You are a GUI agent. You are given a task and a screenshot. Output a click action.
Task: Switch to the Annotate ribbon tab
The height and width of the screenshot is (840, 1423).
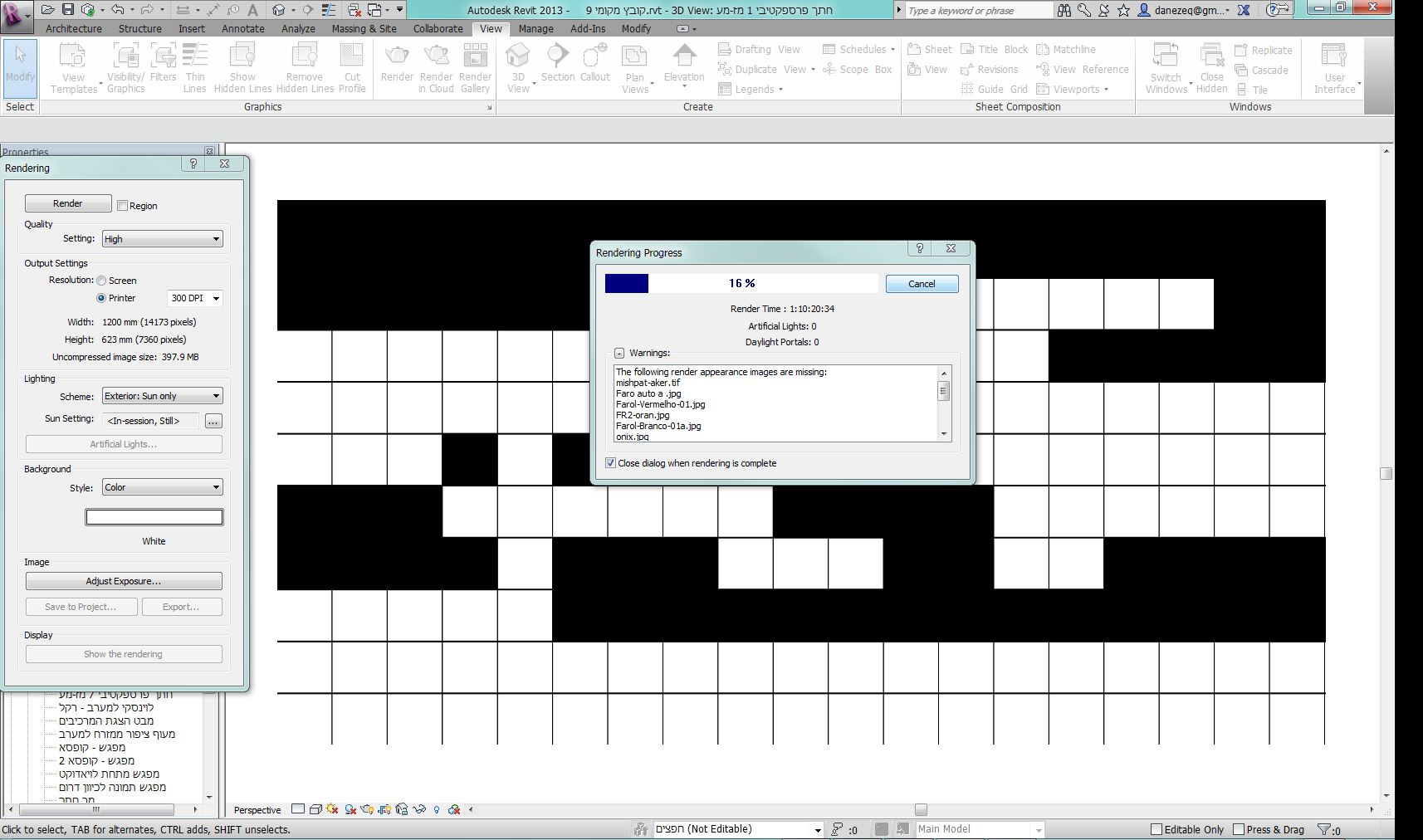[243, 28]
